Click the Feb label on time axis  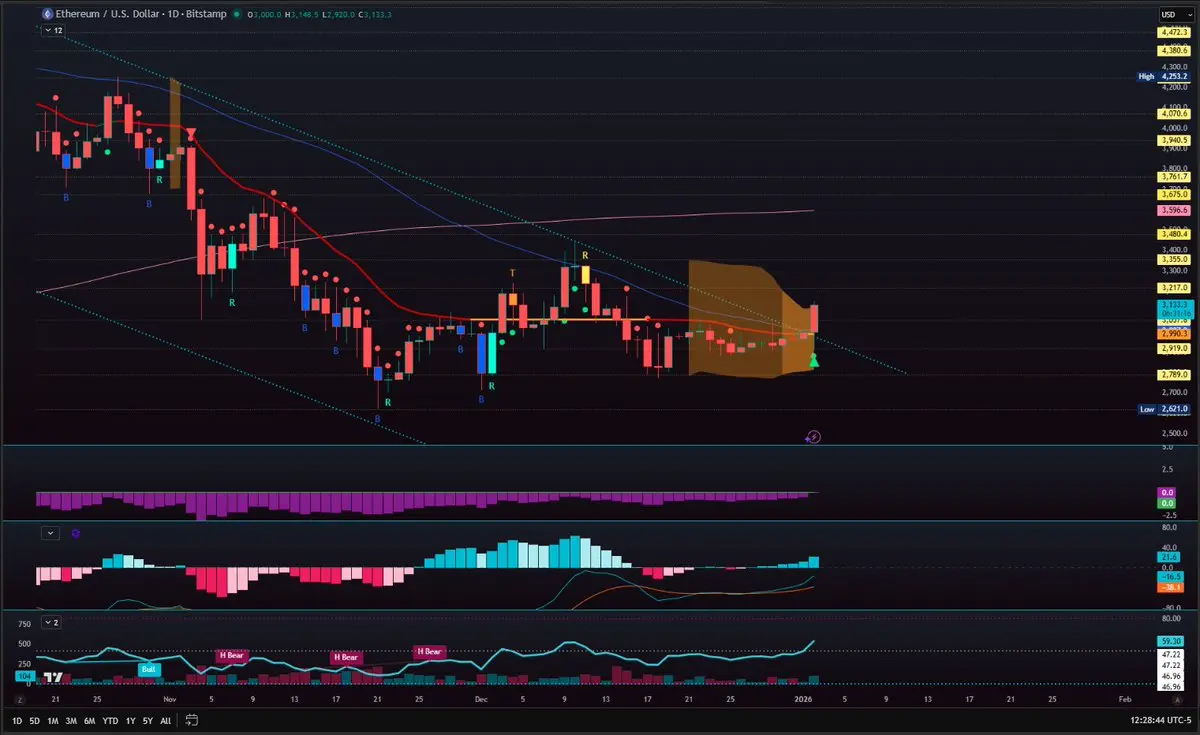(x=1123, y=700)
